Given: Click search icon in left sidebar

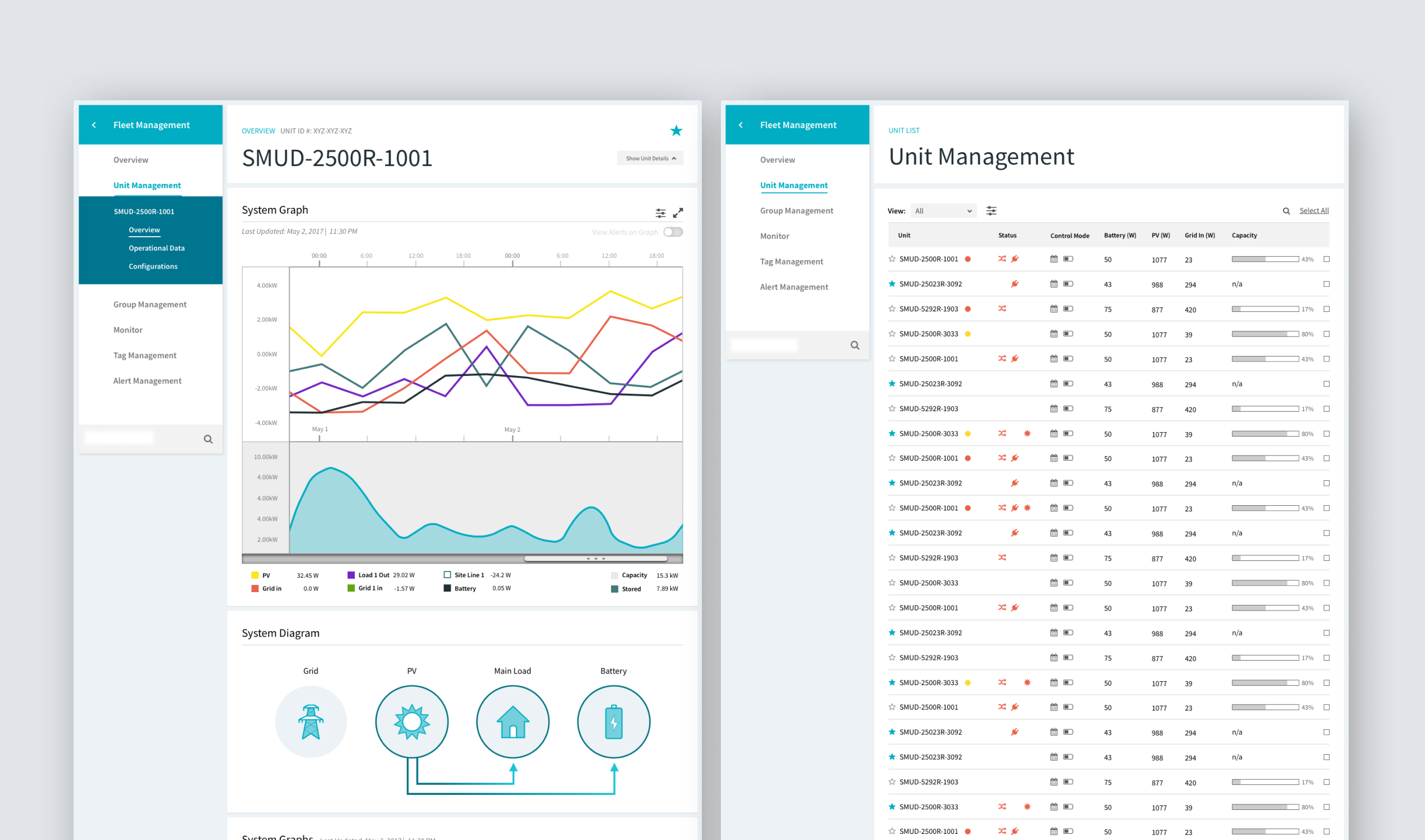Looking at the screenshot, I should click(208, 439).
